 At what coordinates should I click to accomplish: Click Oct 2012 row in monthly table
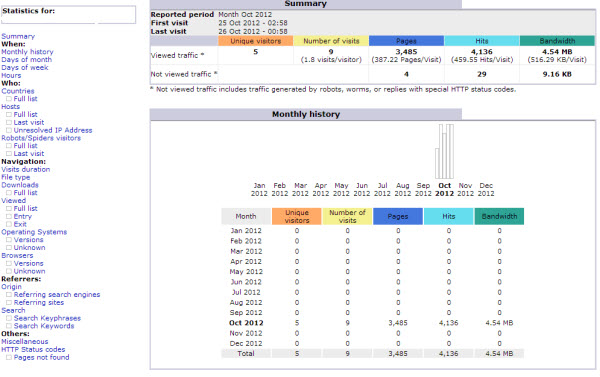pos(372,323)
